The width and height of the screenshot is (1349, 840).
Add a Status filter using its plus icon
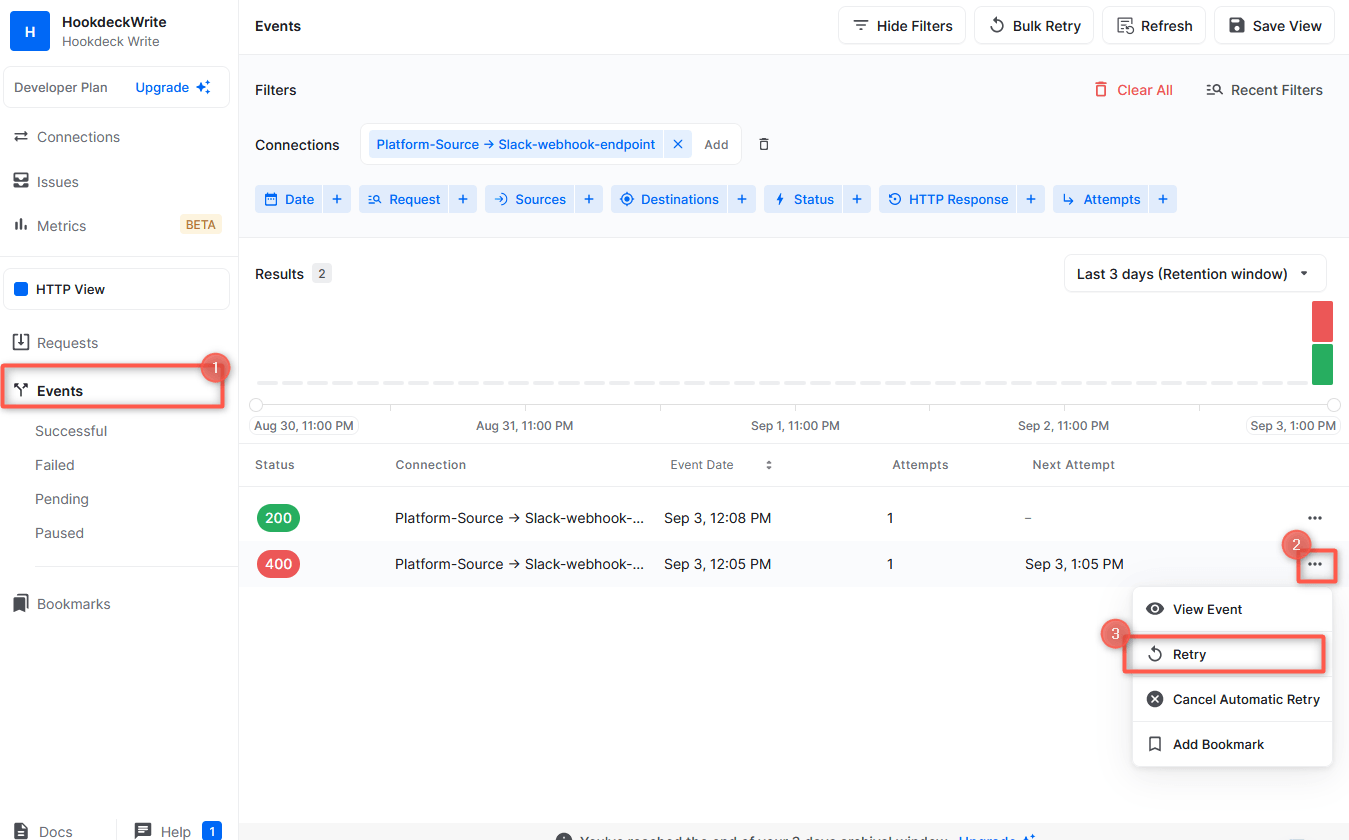pyautogui.click(x=857, y=199)
